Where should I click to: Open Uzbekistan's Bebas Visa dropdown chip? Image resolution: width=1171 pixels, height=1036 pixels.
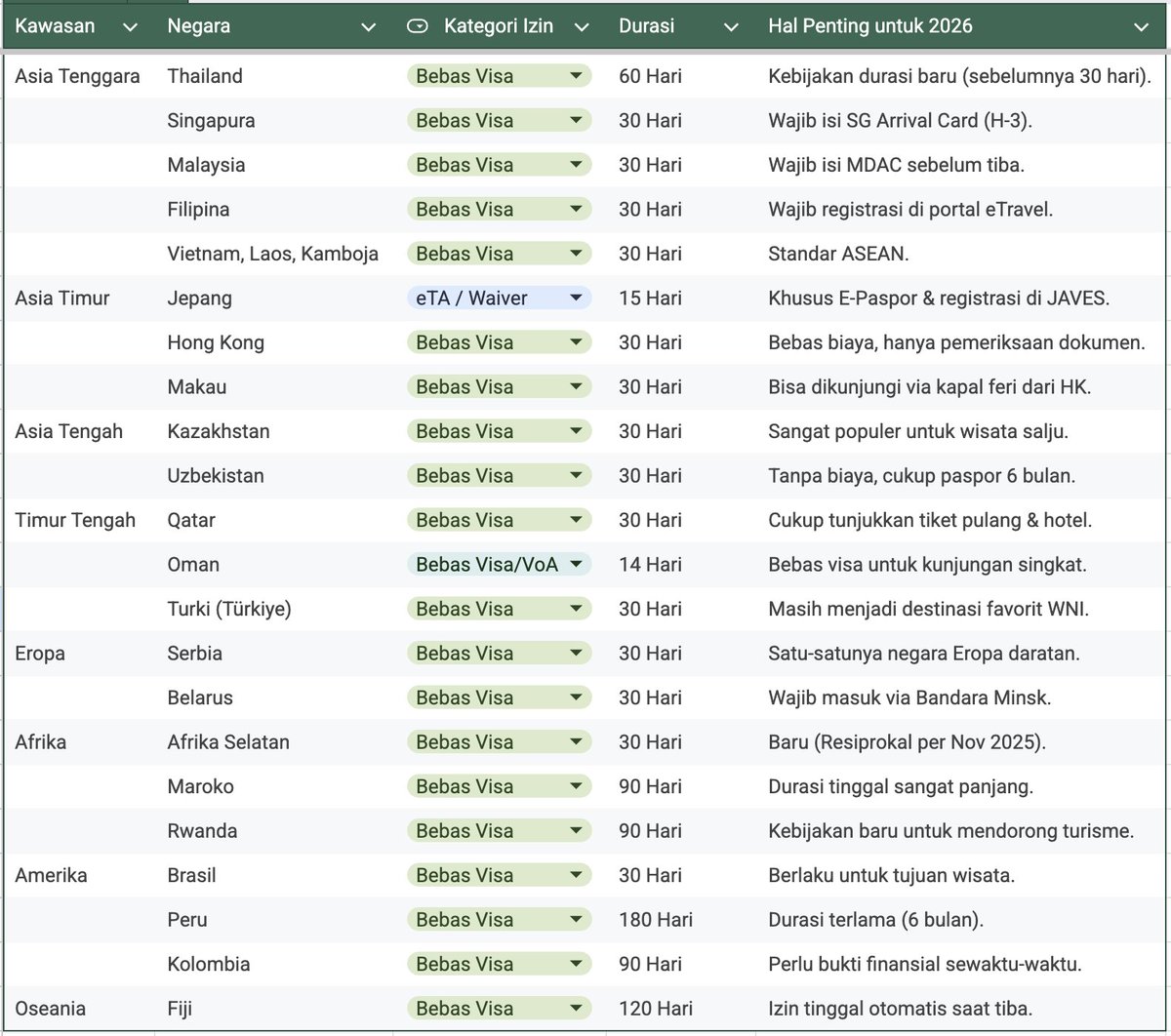(499, 476)
